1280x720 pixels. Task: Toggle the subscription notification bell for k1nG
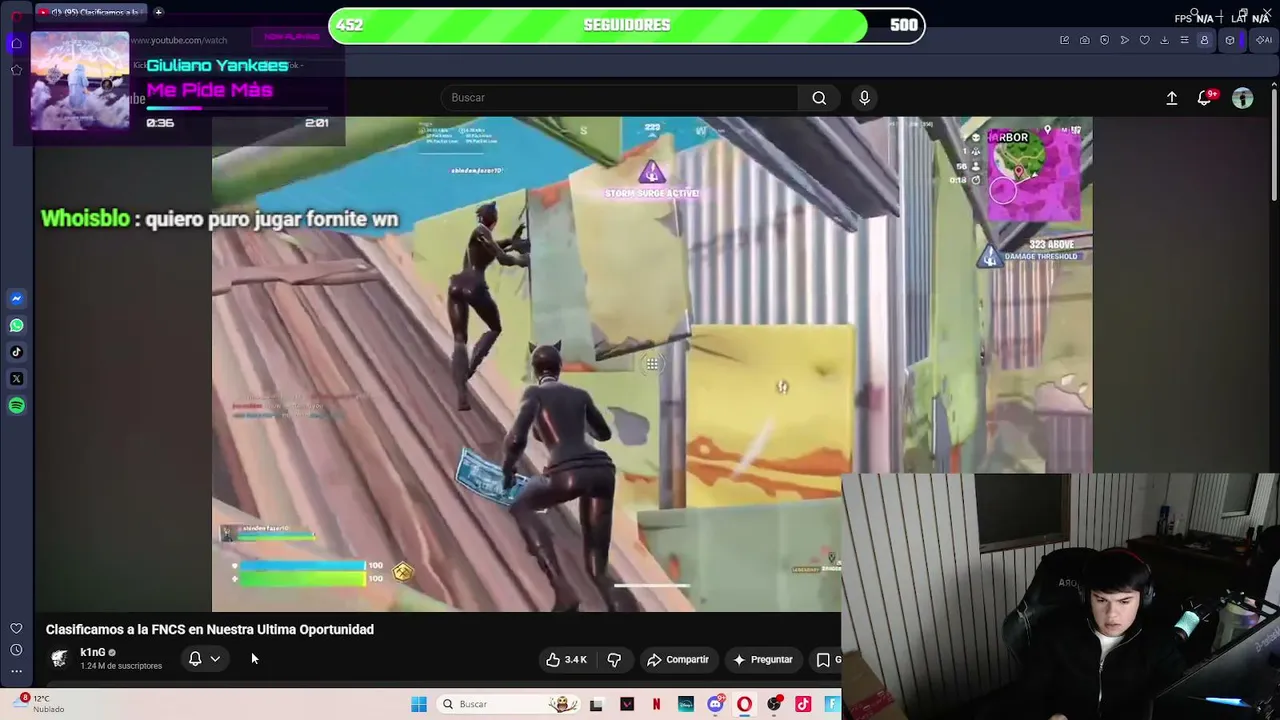pos(195,659)
